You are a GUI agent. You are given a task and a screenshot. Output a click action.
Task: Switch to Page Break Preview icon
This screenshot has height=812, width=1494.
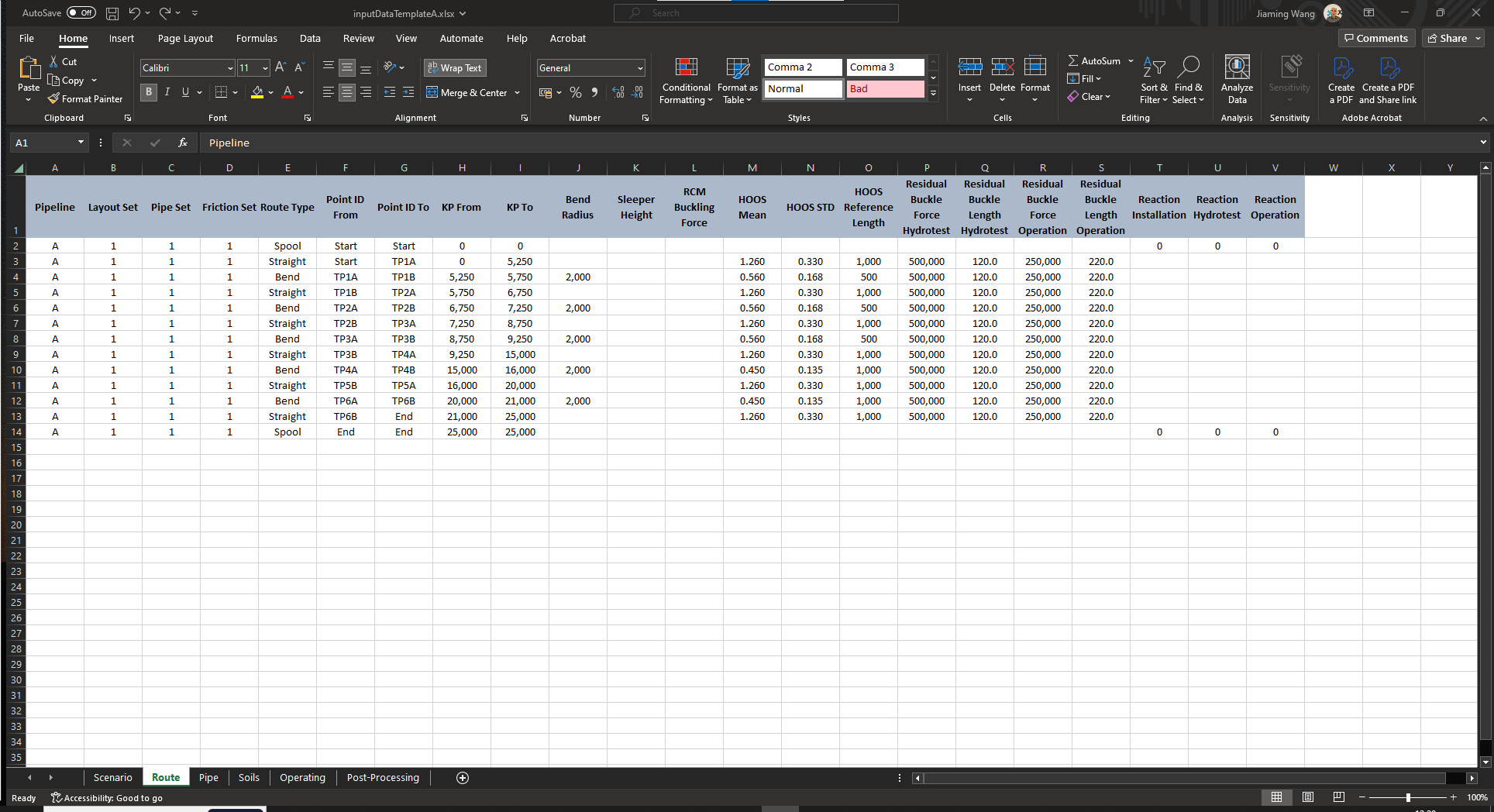[x=1338, y=797]
